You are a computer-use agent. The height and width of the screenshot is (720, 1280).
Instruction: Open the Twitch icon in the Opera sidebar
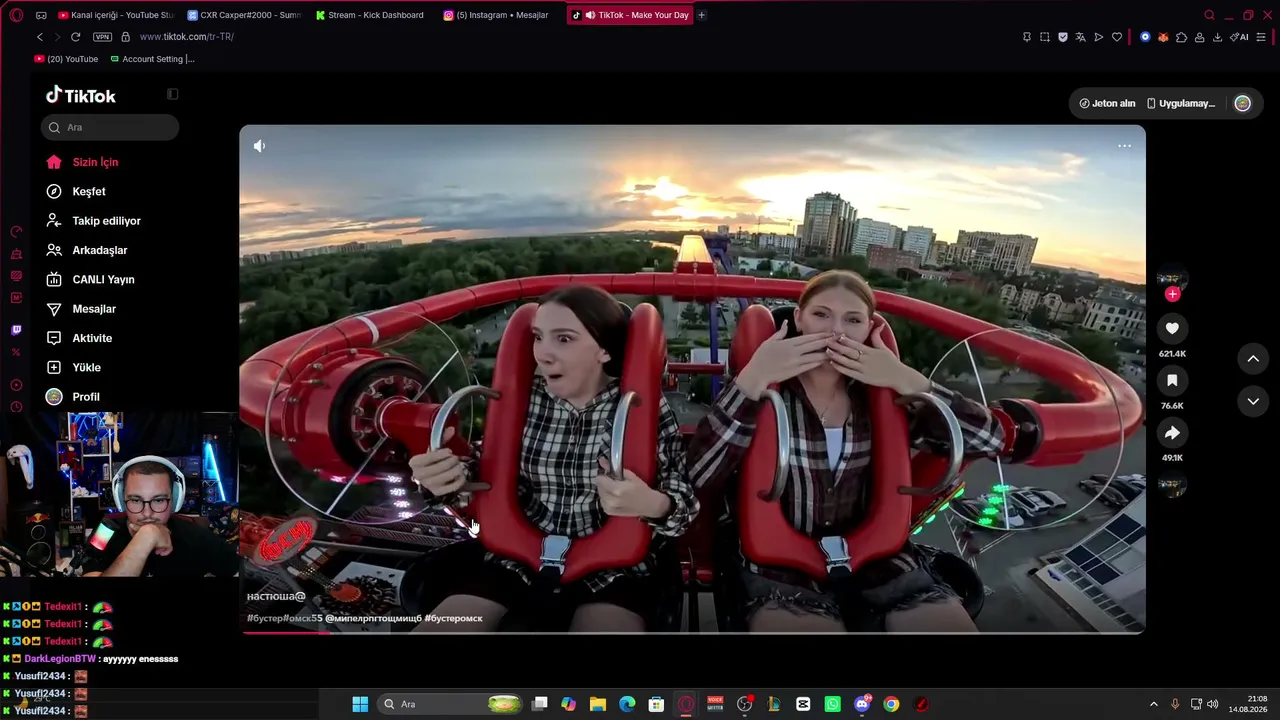tap(16, 330)
